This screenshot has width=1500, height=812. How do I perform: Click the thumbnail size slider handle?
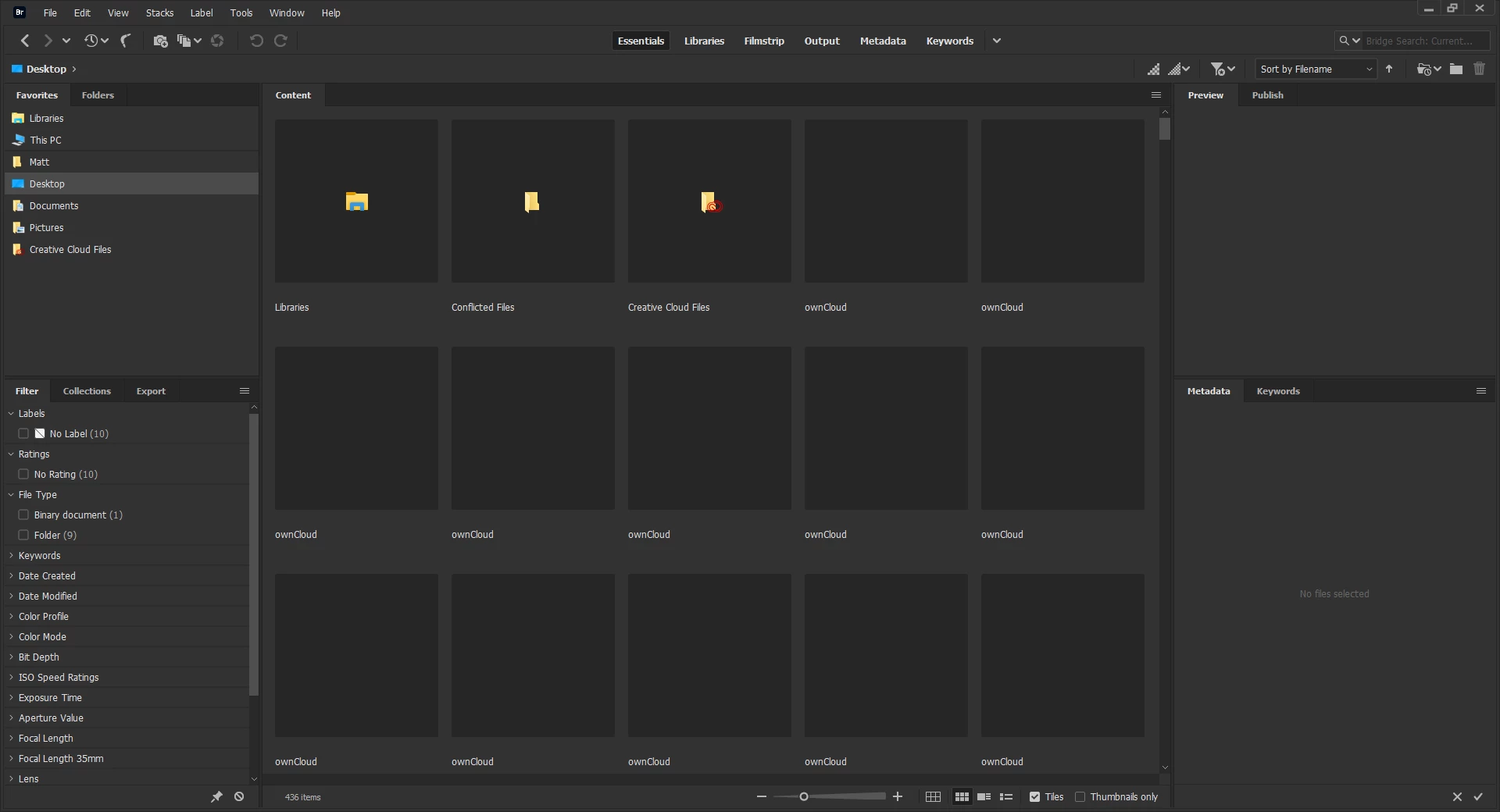point(803,796)
